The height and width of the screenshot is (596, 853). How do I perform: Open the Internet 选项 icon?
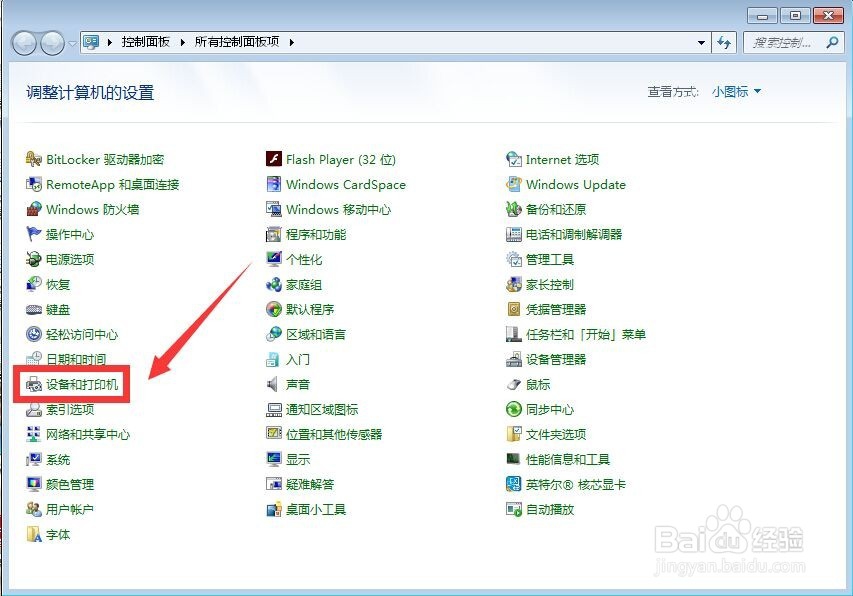click(514, 159)
